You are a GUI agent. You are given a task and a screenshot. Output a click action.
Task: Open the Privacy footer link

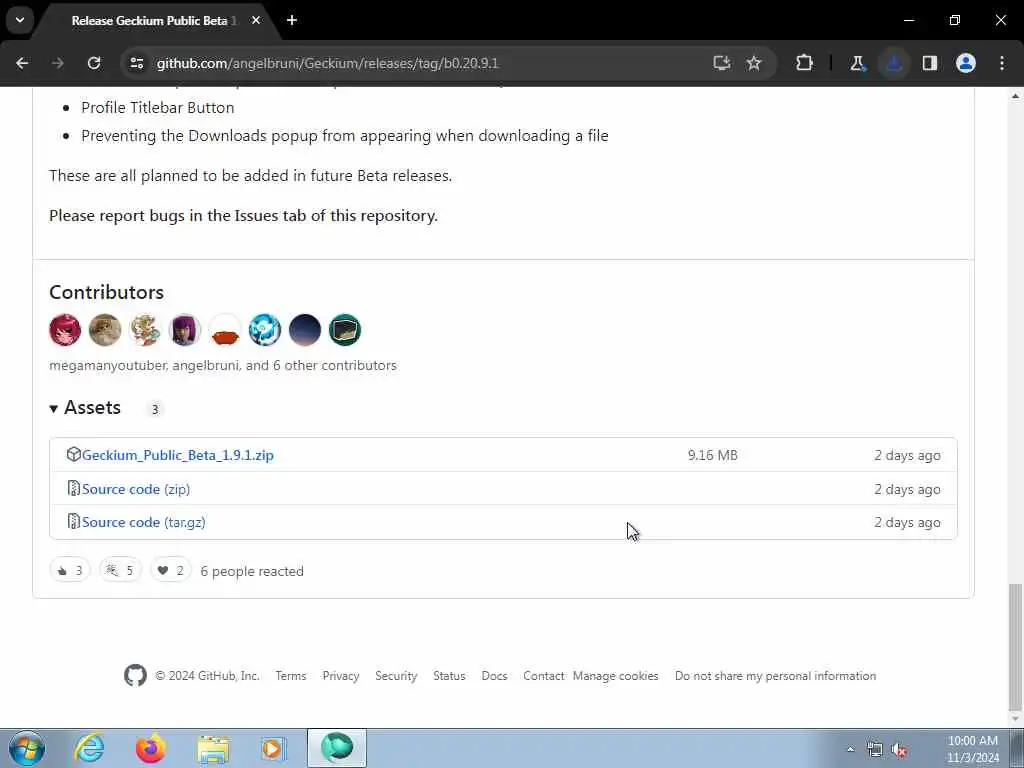tap(341, 676)
